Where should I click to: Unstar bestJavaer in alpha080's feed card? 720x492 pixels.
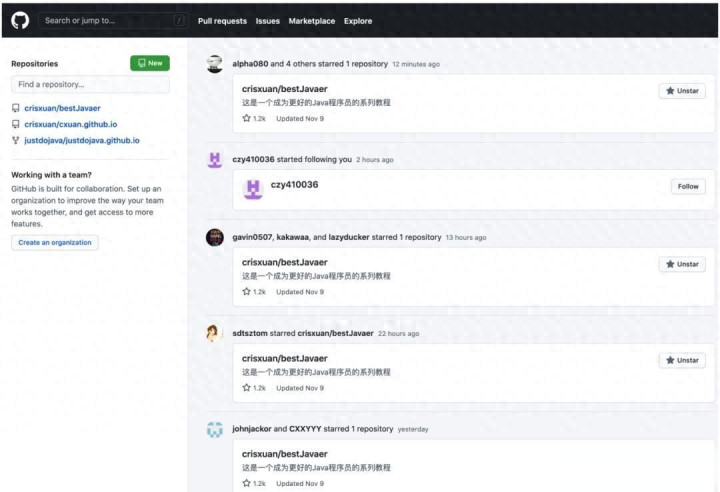tap(682, 91)
